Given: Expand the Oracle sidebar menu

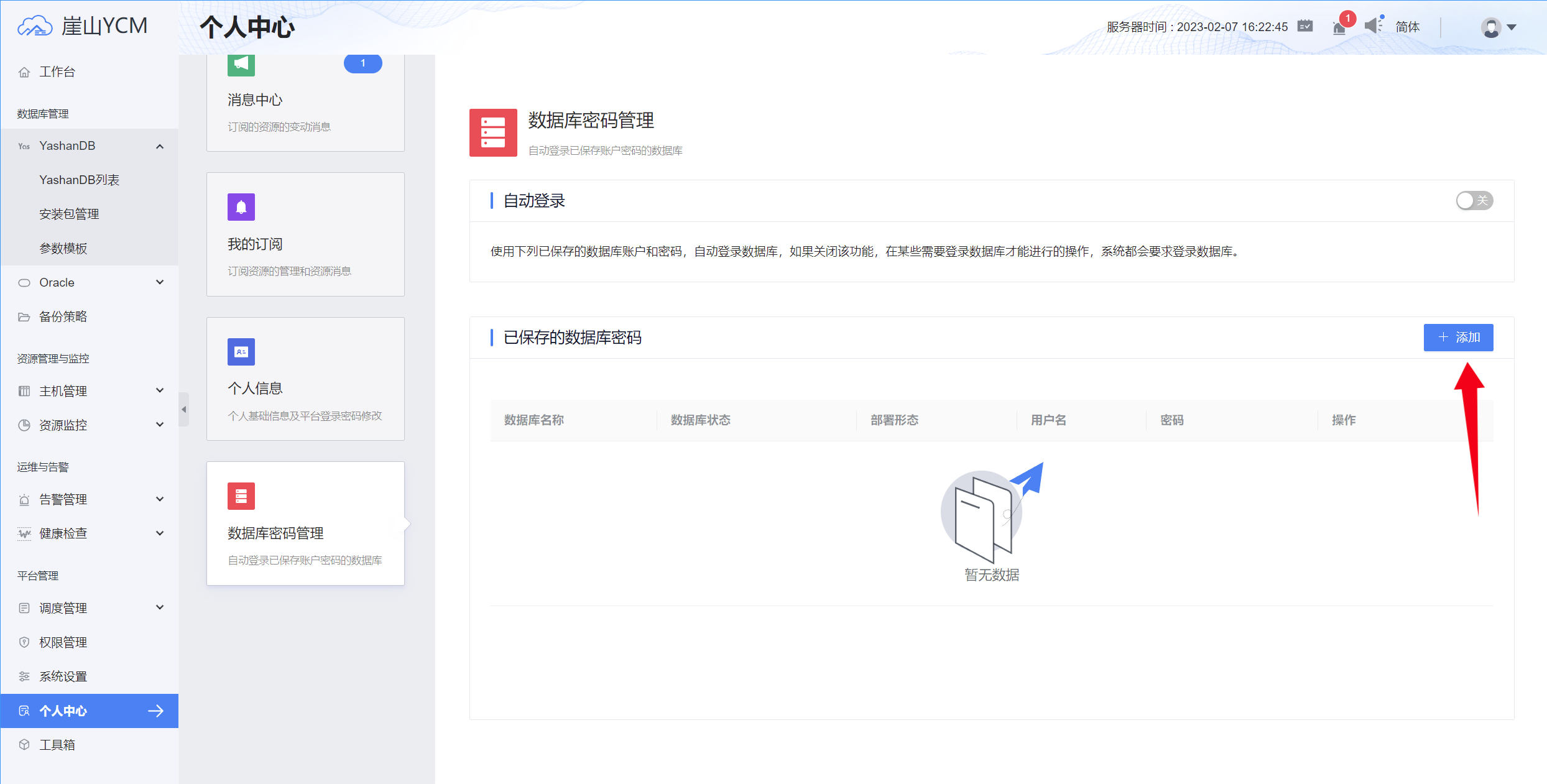Looking at the screenshot, I should tap(90, 282).
